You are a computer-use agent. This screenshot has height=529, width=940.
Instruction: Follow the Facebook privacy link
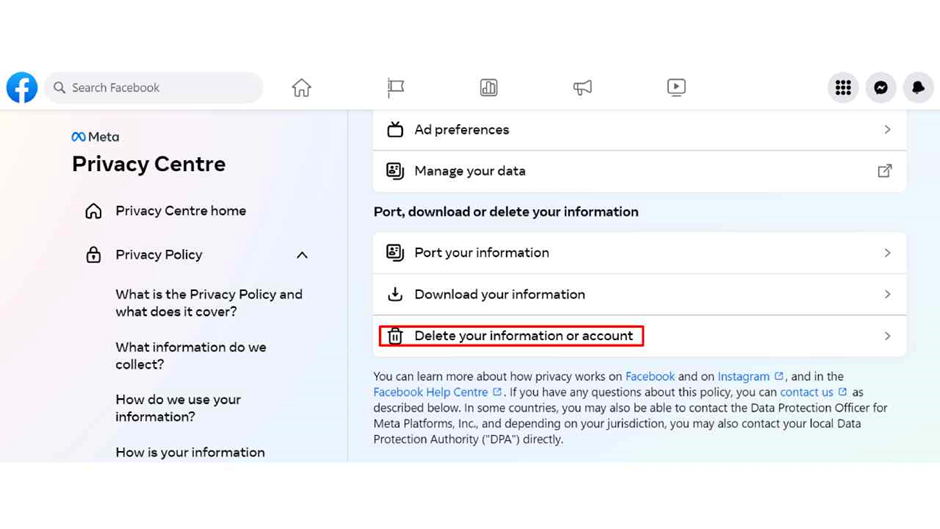click(x=650, y=377)
